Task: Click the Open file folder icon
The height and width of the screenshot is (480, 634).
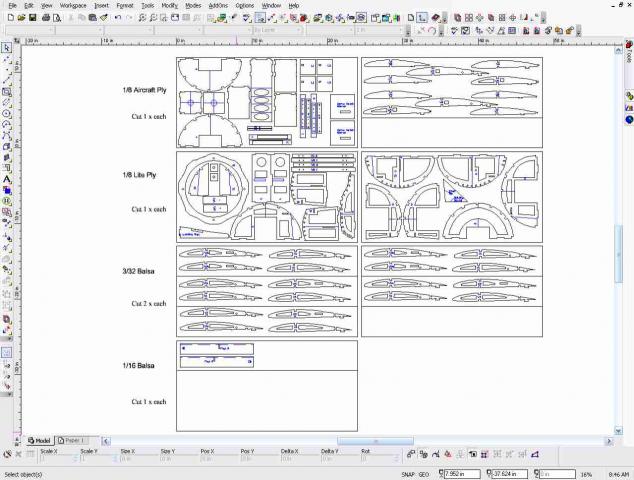Action: (17, 17)
